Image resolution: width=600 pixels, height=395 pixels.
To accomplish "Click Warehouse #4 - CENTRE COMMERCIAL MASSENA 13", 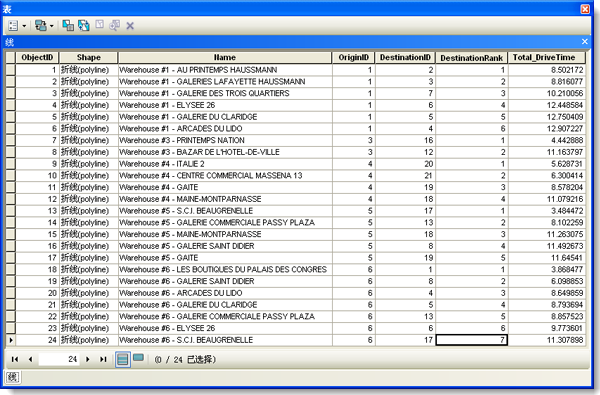I will [225, 175].
